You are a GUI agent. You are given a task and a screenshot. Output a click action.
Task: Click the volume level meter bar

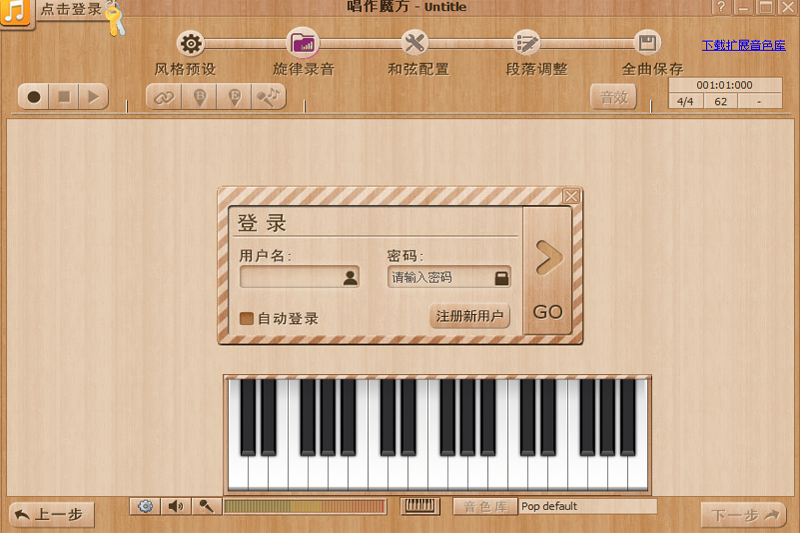point(305,507)
